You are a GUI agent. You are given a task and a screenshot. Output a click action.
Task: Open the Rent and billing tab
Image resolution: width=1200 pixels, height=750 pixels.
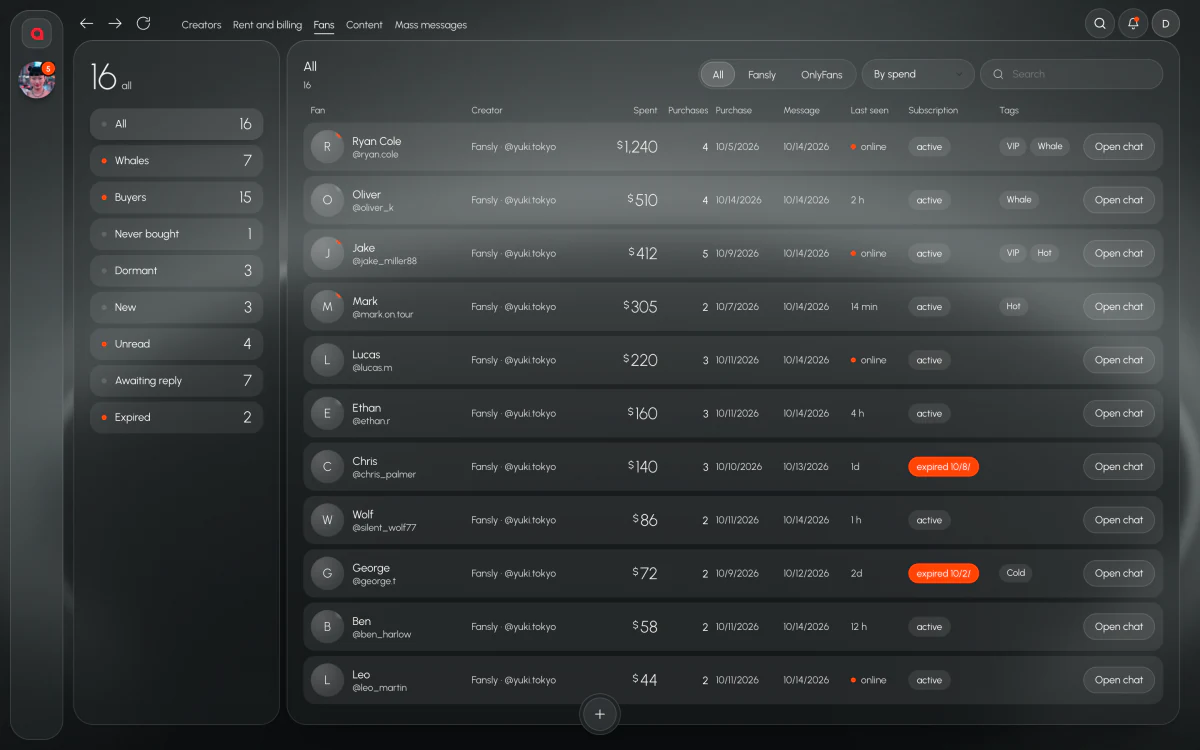click(x=267, y=25)
